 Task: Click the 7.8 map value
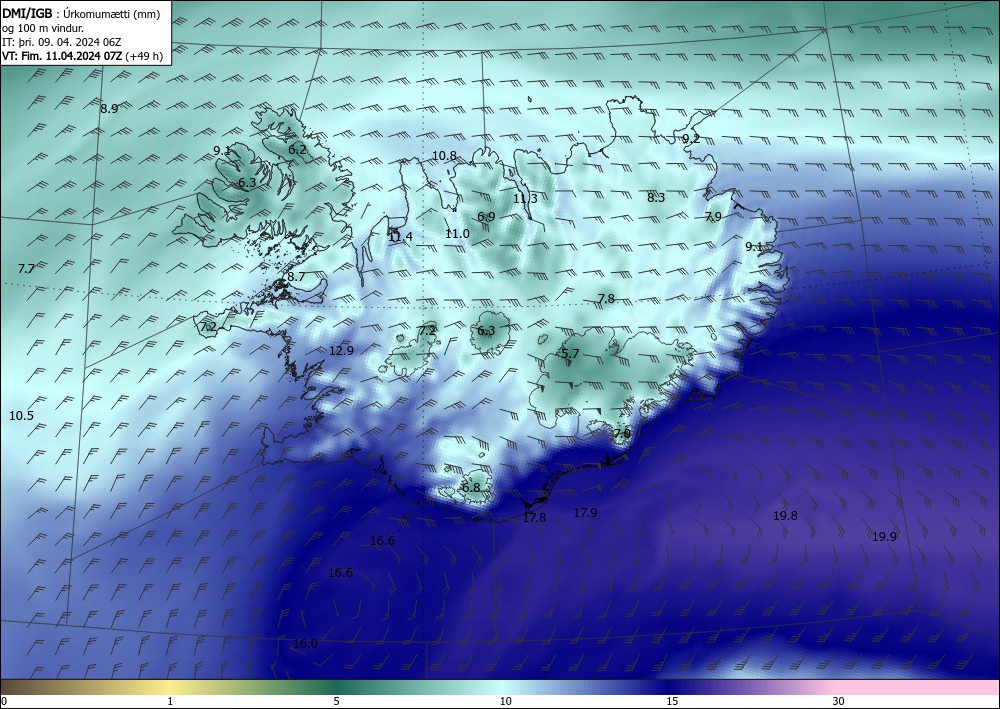606,298
